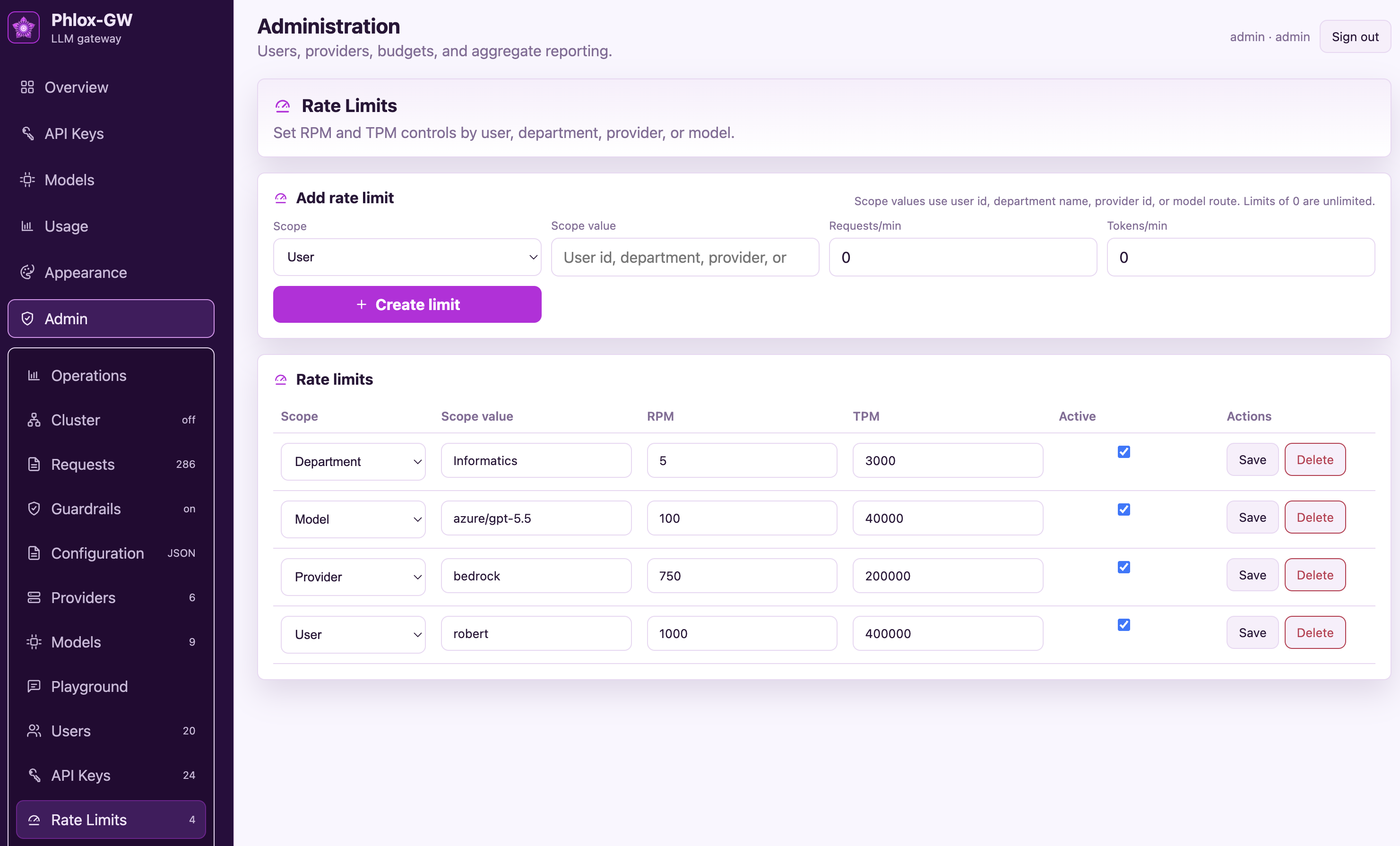Image resolution: width=1400 pixels, height=846 pixels.
Task: Open the Provider scope dropdown in bedrock row
Action: pyautogui.click(x=353, y=577)
